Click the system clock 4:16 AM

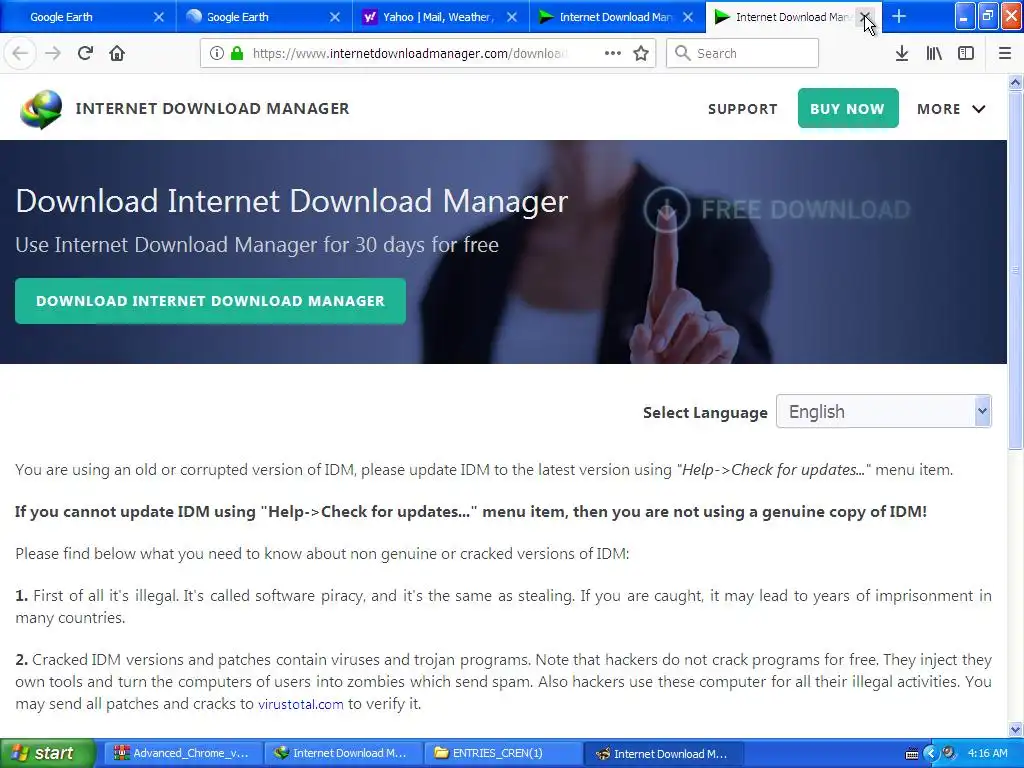point(987,753)
